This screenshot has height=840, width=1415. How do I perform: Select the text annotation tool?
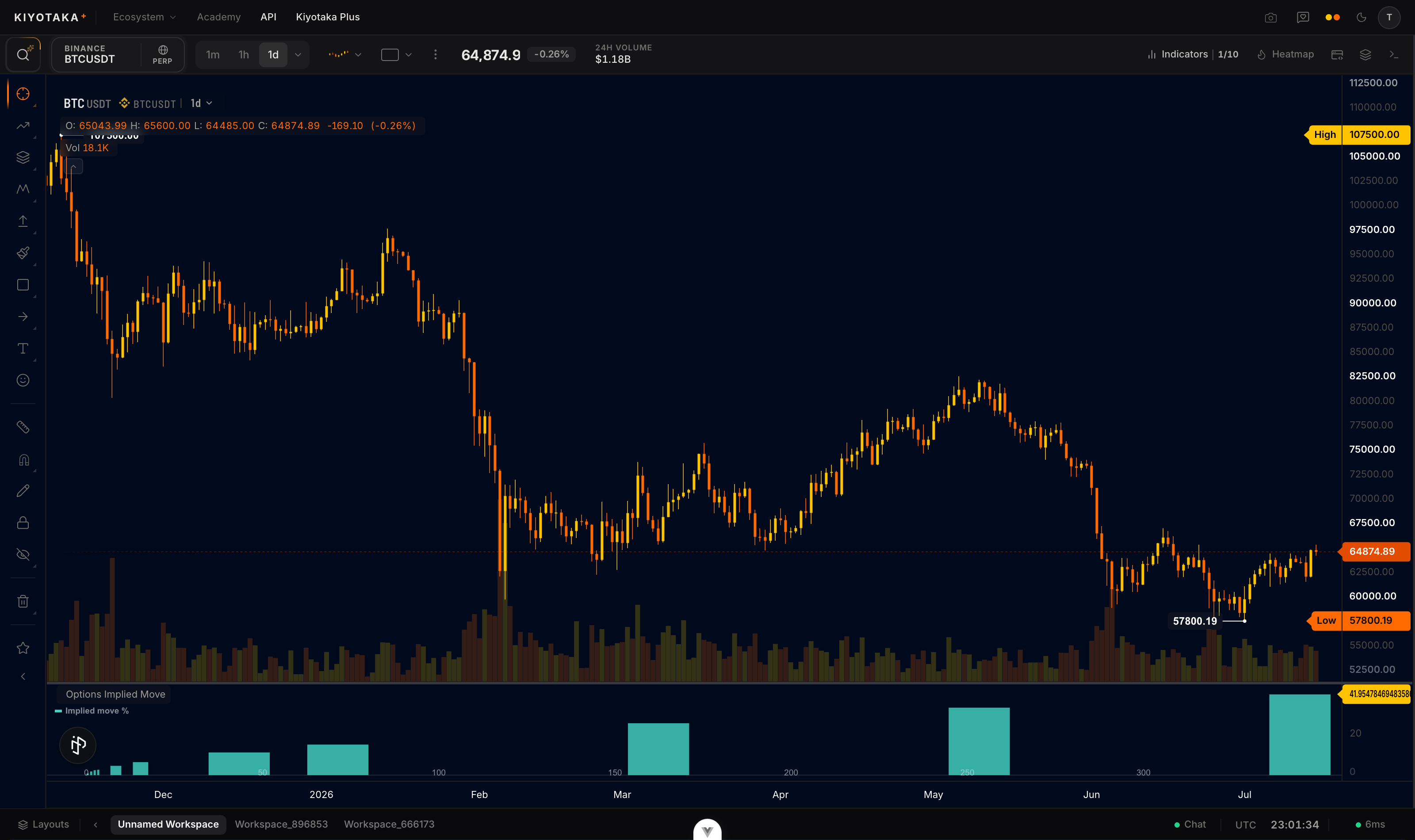(23, 348)
